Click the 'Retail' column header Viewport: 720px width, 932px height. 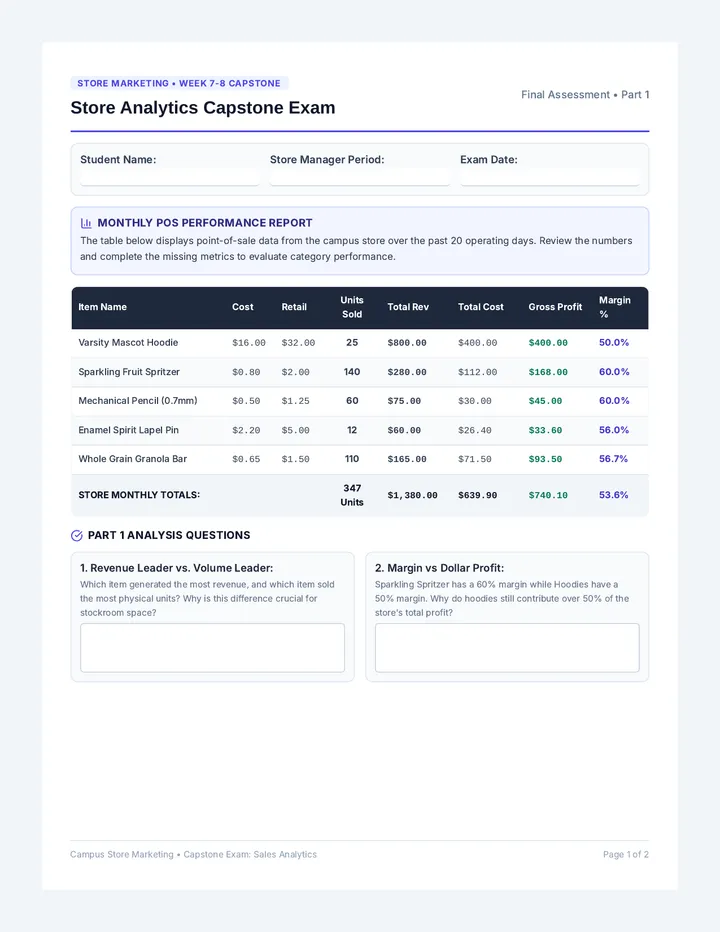click(x=294, y=307)
